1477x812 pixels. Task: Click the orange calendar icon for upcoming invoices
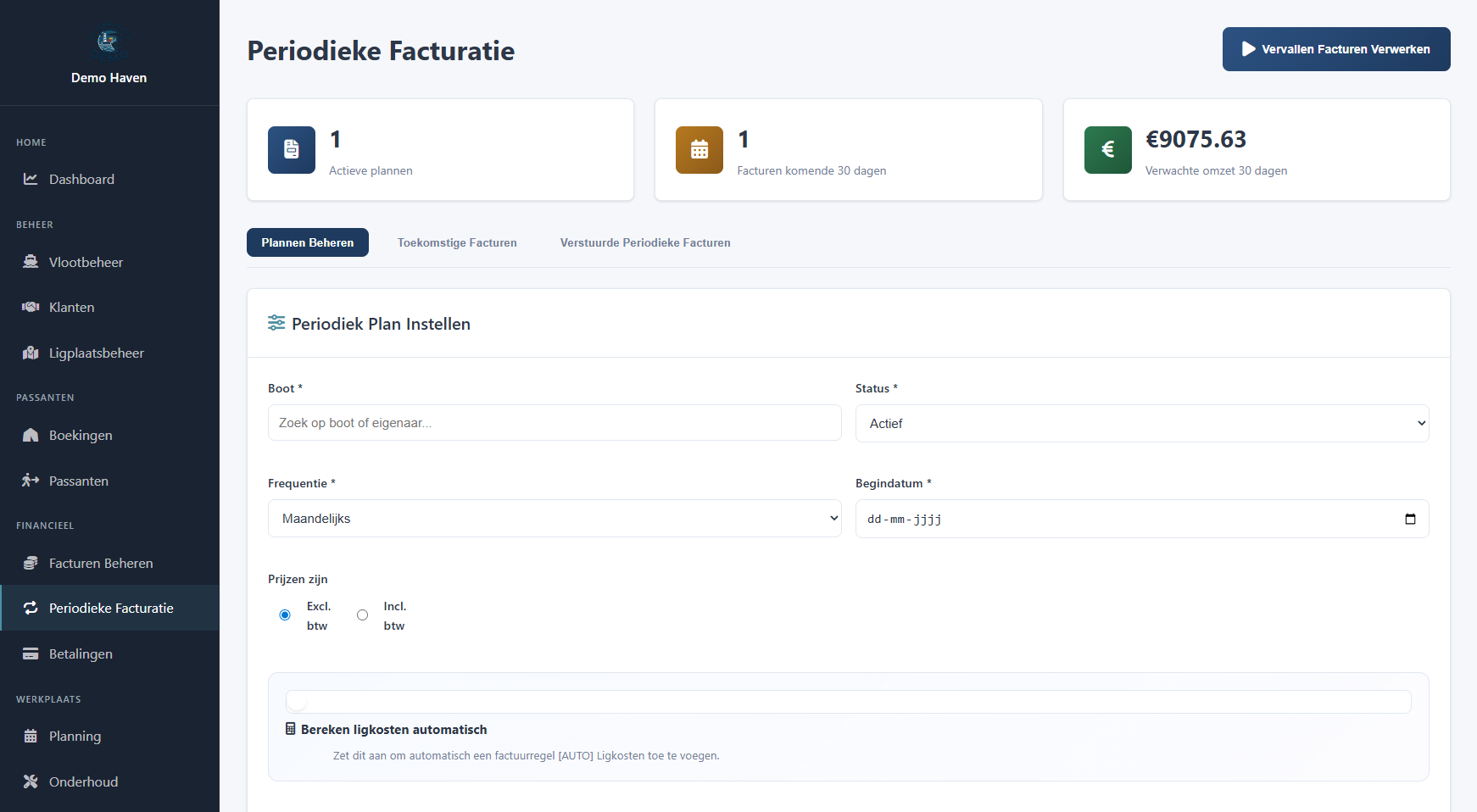click(x=699, y=150)
